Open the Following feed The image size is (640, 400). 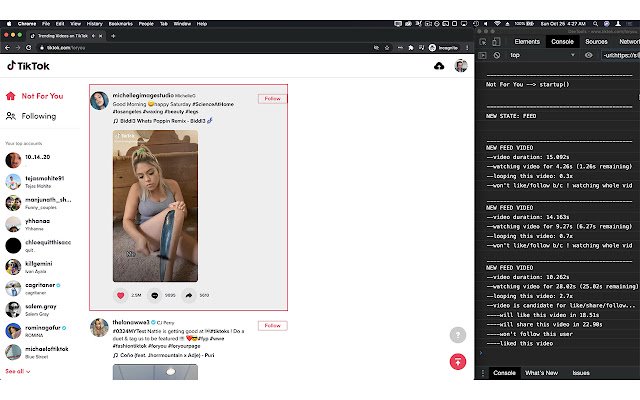click(31, 116)
